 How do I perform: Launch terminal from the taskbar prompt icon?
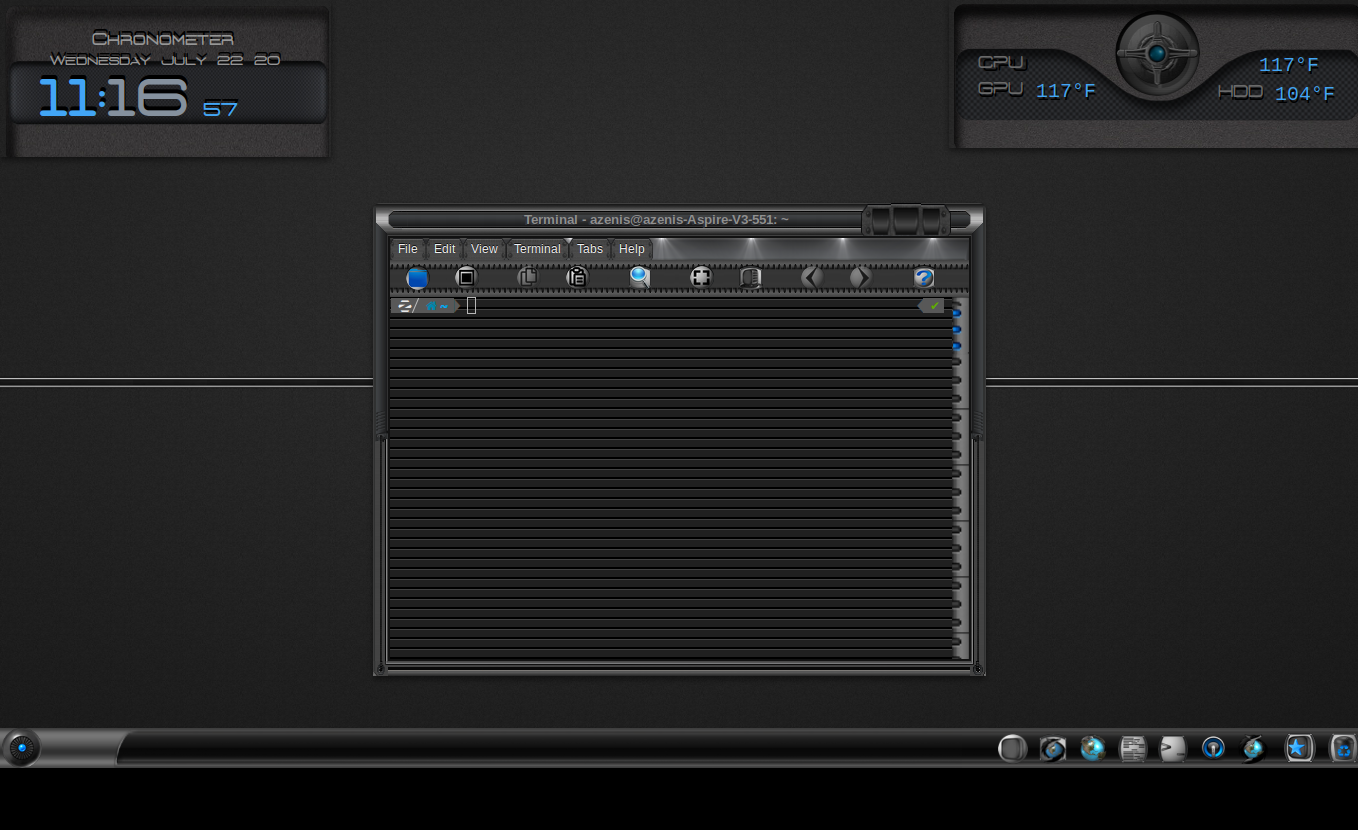click(1172, 748)
